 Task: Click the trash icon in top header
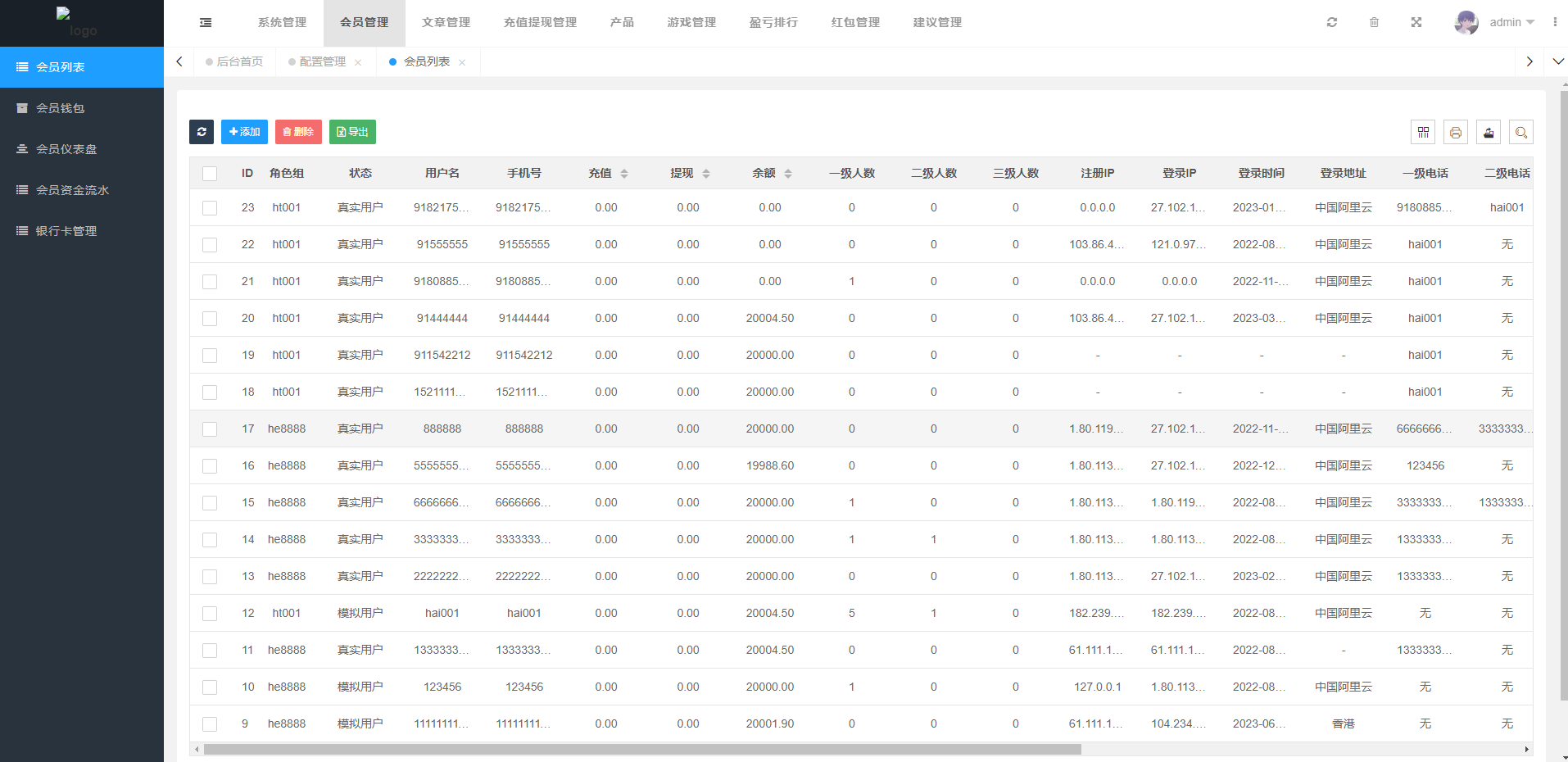click(1374, 22)
